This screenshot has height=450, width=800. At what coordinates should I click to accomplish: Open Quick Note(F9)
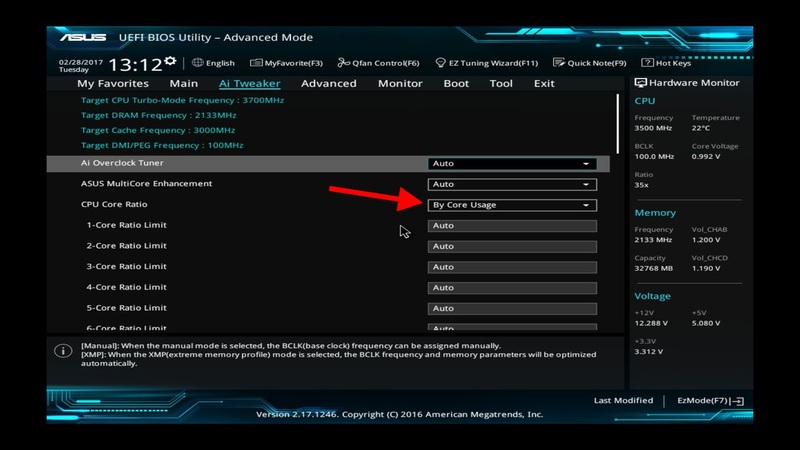pos(589,63)
